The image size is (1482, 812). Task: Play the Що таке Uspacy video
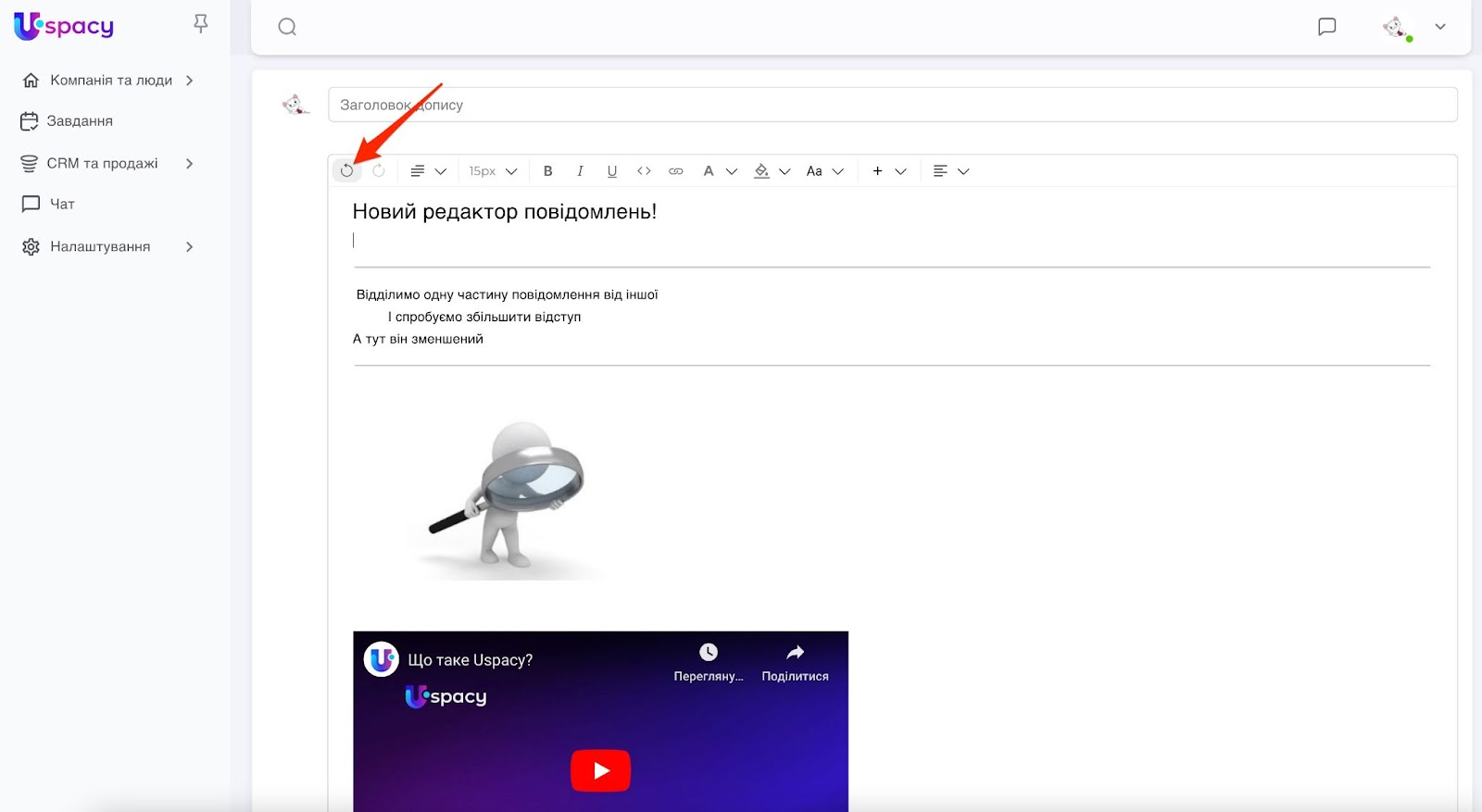pyautogui.click(x=600, y=770)
